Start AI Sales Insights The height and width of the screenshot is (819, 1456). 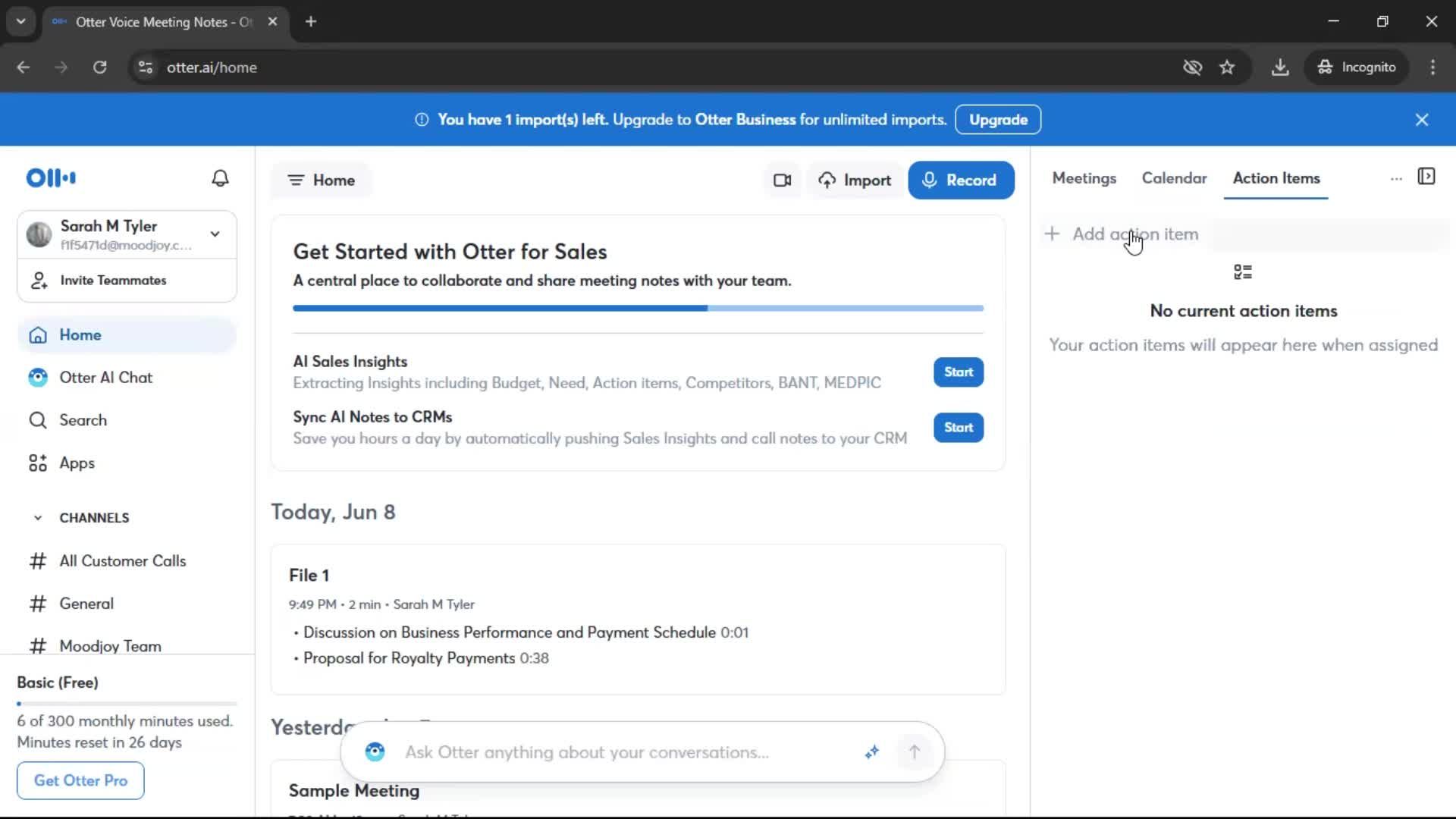(959, 372)
